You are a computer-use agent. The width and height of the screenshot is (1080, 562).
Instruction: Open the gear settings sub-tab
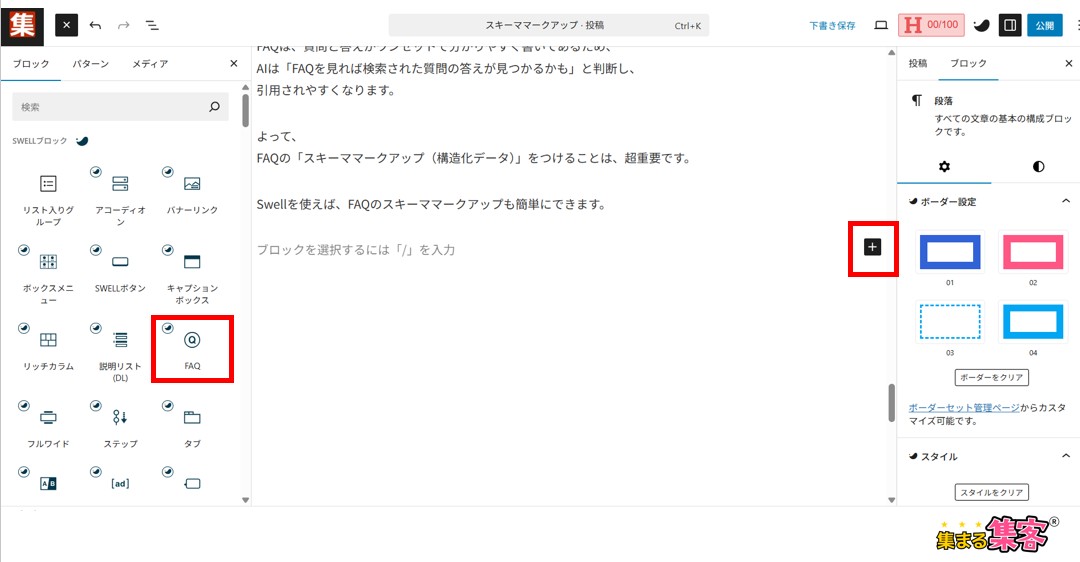click(x=944, y=167)
